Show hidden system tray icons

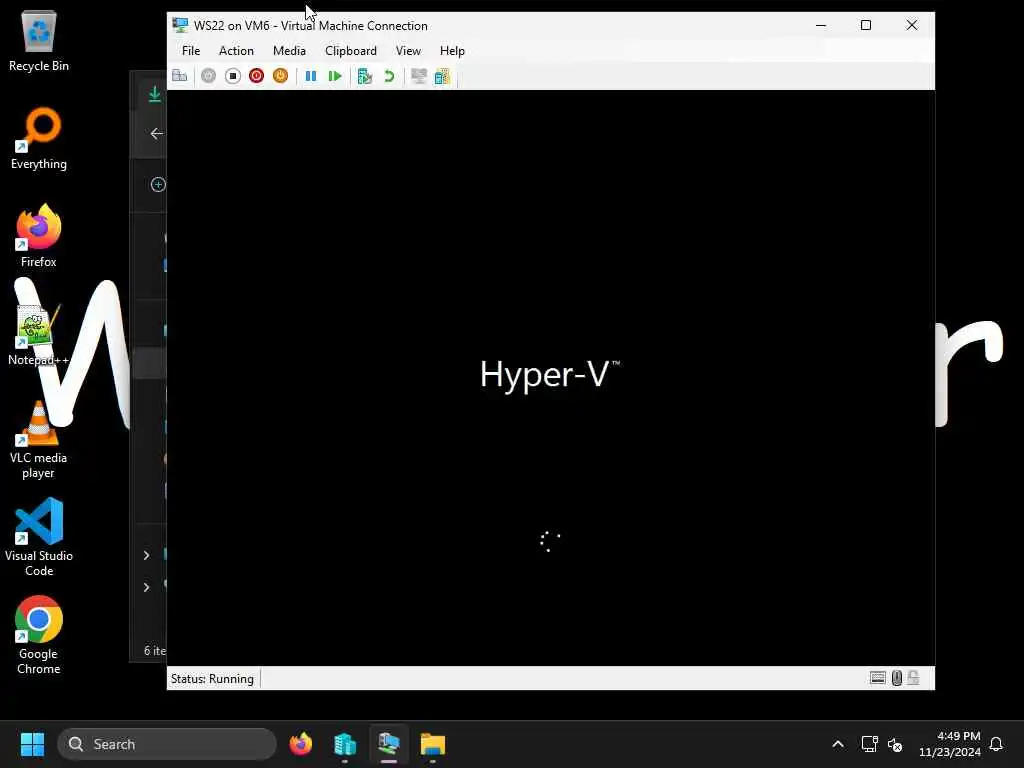[x=838, y=744]
